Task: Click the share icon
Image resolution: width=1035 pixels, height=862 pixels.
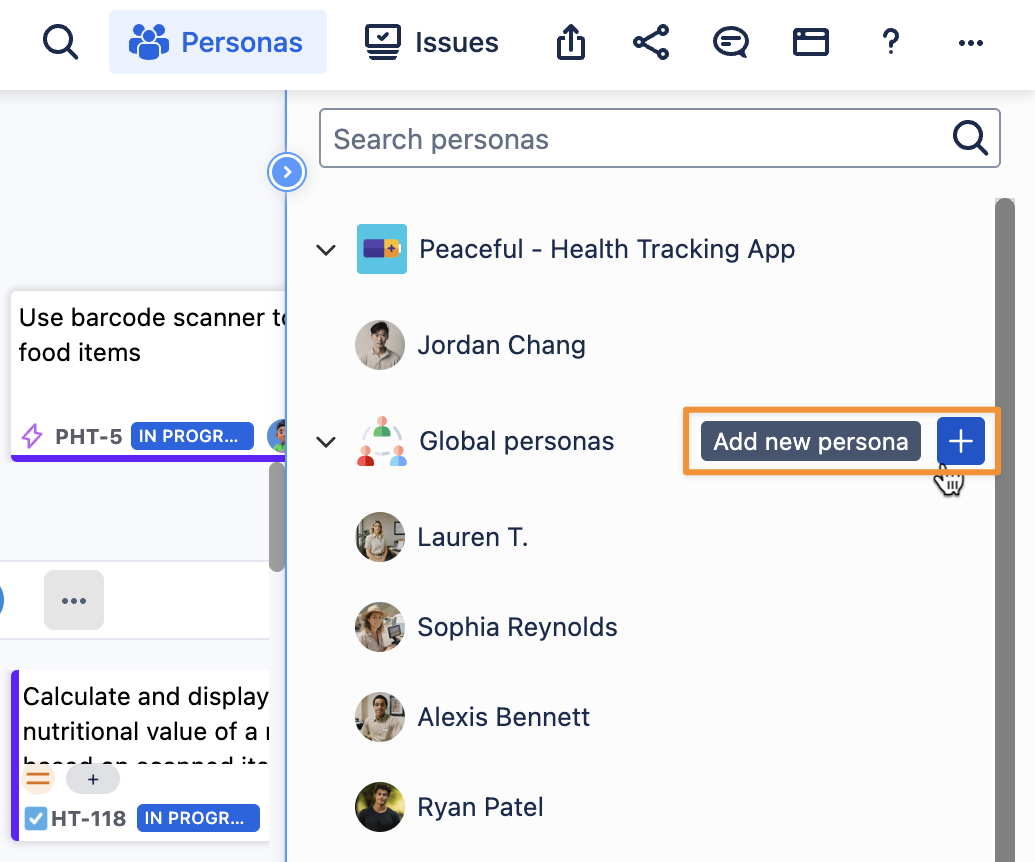Action: pyautogui.click(x=651, y=43)
